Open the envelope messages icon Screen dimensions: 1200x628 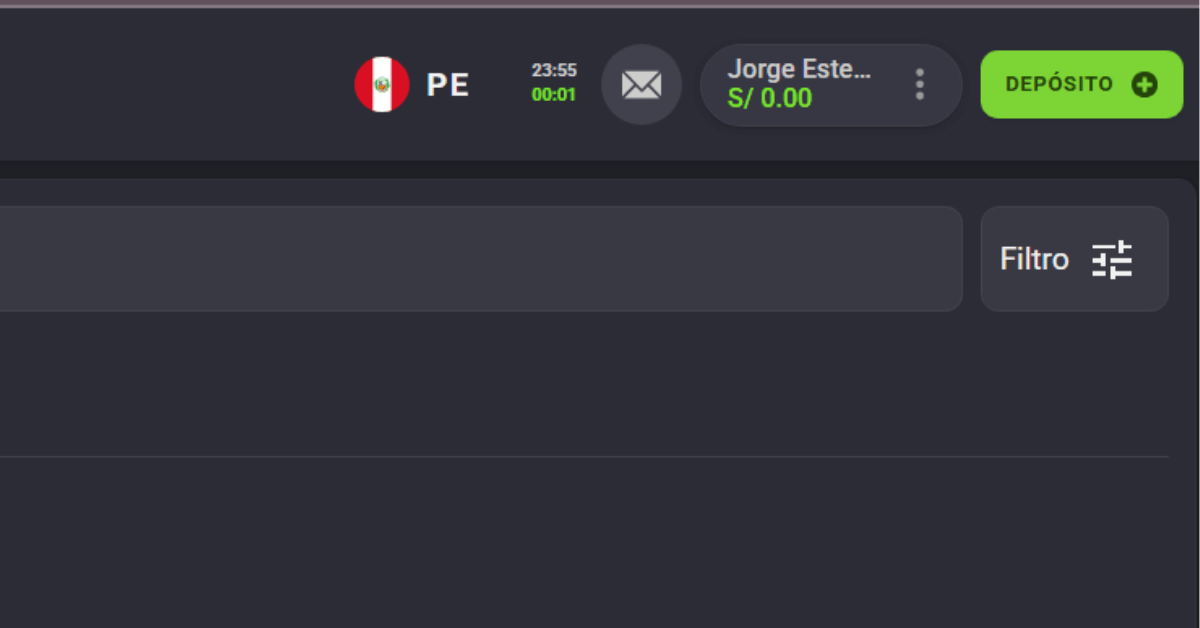click(x=641, y=85)
